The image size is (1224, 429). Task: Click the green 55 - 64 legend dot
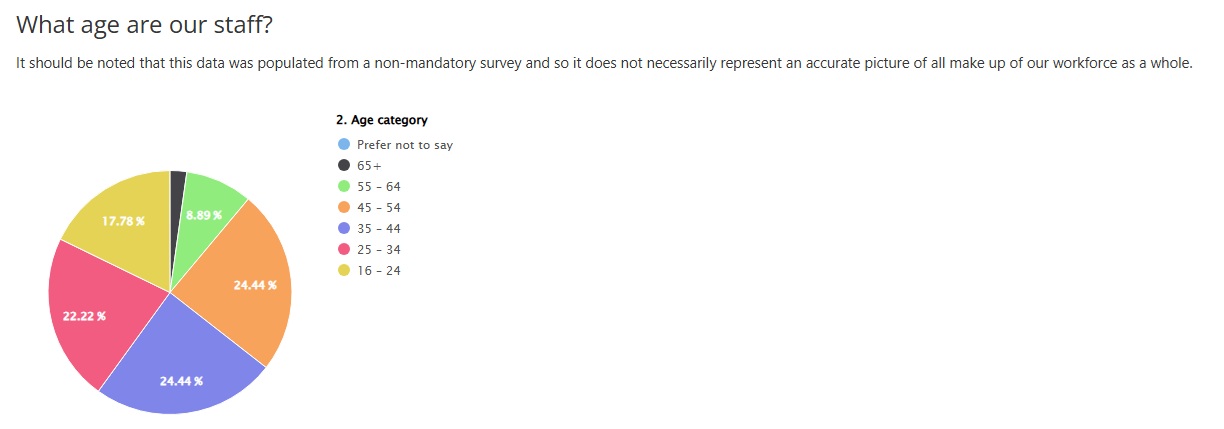tap(344, 187)
